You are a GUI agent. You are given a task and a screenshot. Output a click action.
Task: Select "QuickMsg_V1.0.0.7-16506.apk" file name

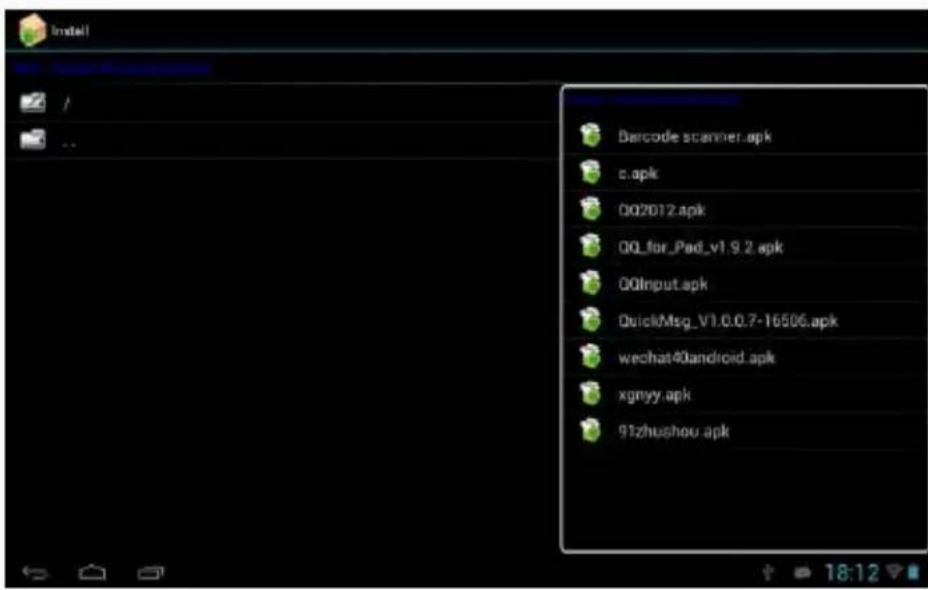click(728, 321)
